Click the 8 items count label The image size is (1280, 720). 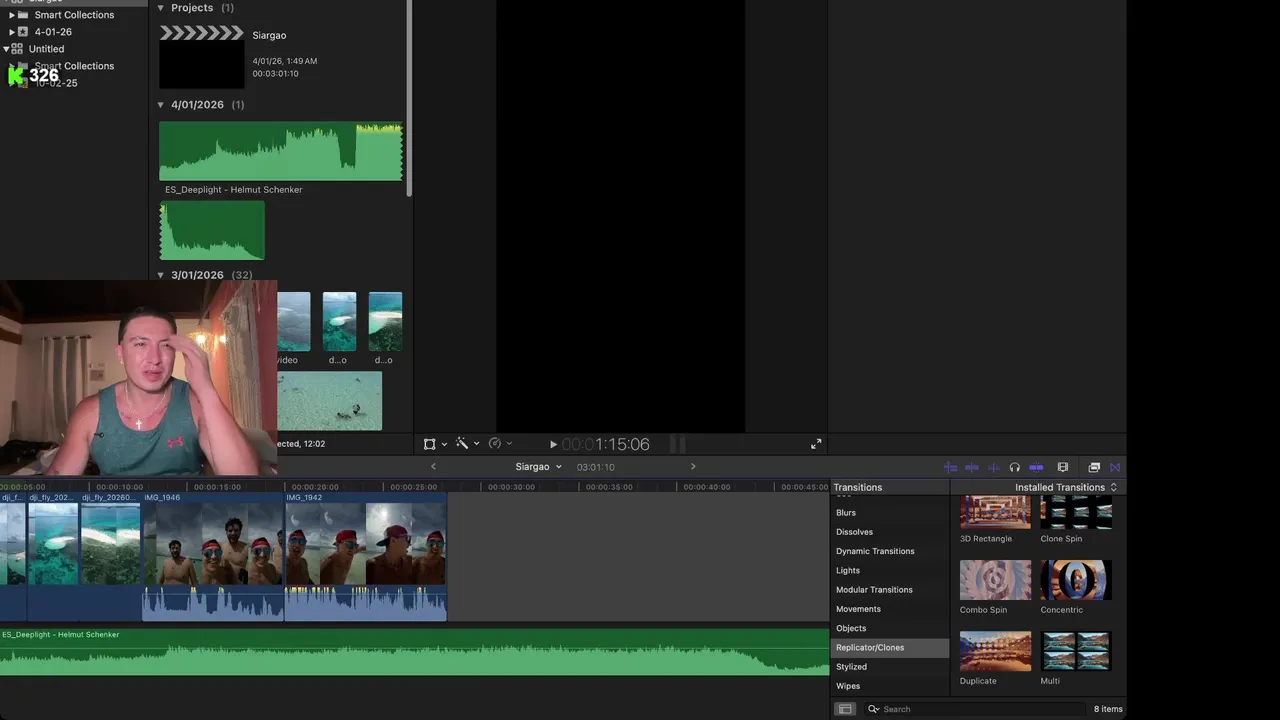click(x=1108, y=709)
